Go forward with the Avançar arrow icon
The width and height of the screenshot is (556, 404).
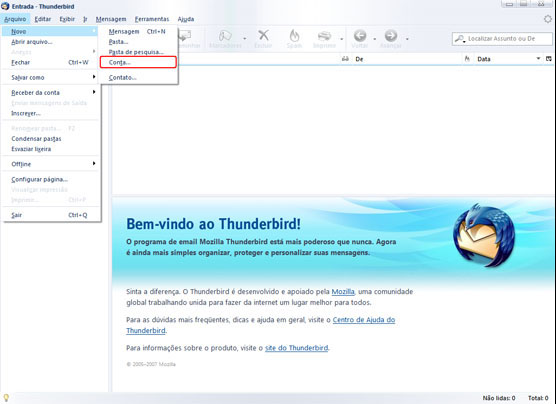click(x=391, y=35)
